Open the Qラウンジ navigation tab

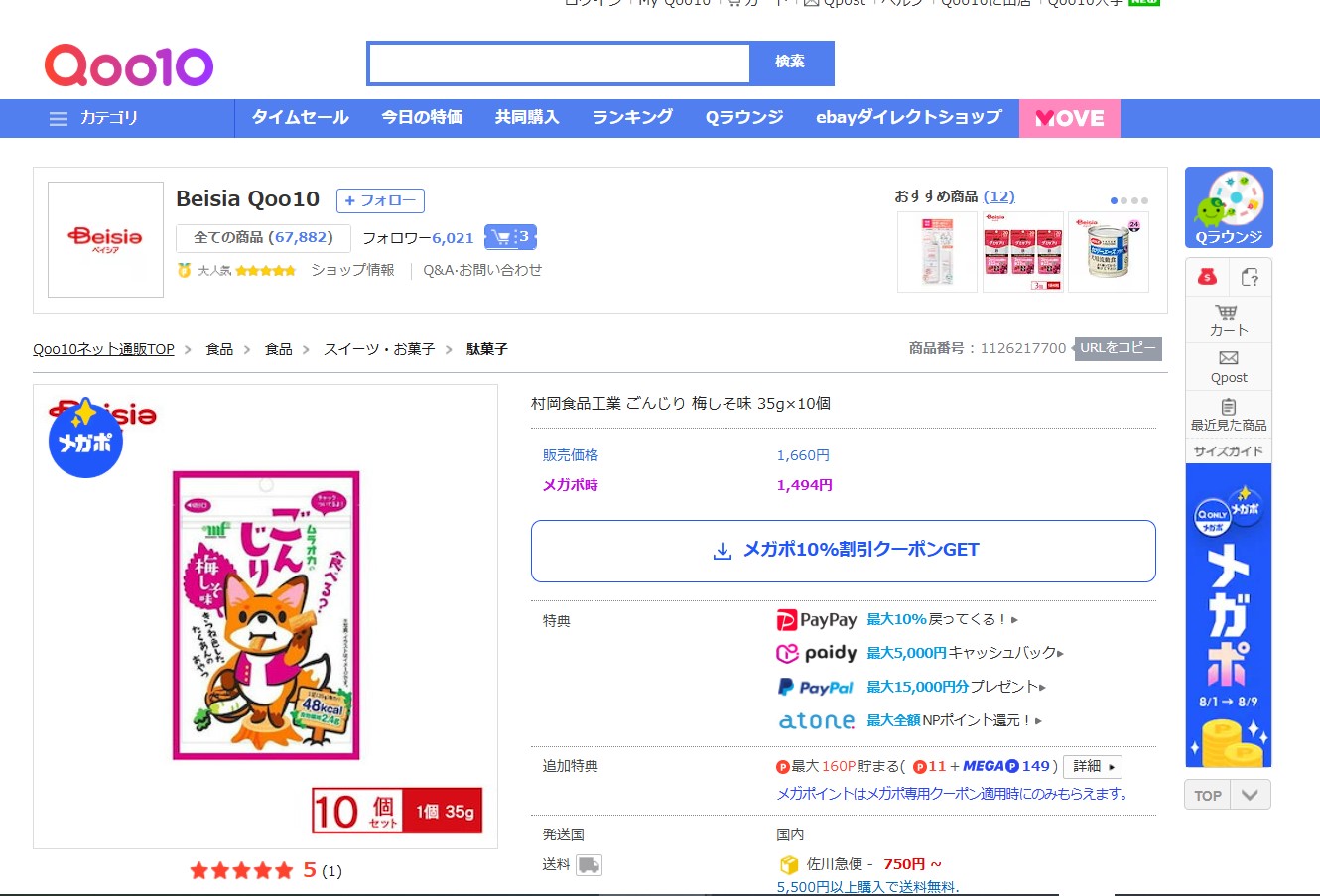click(744, 118)
